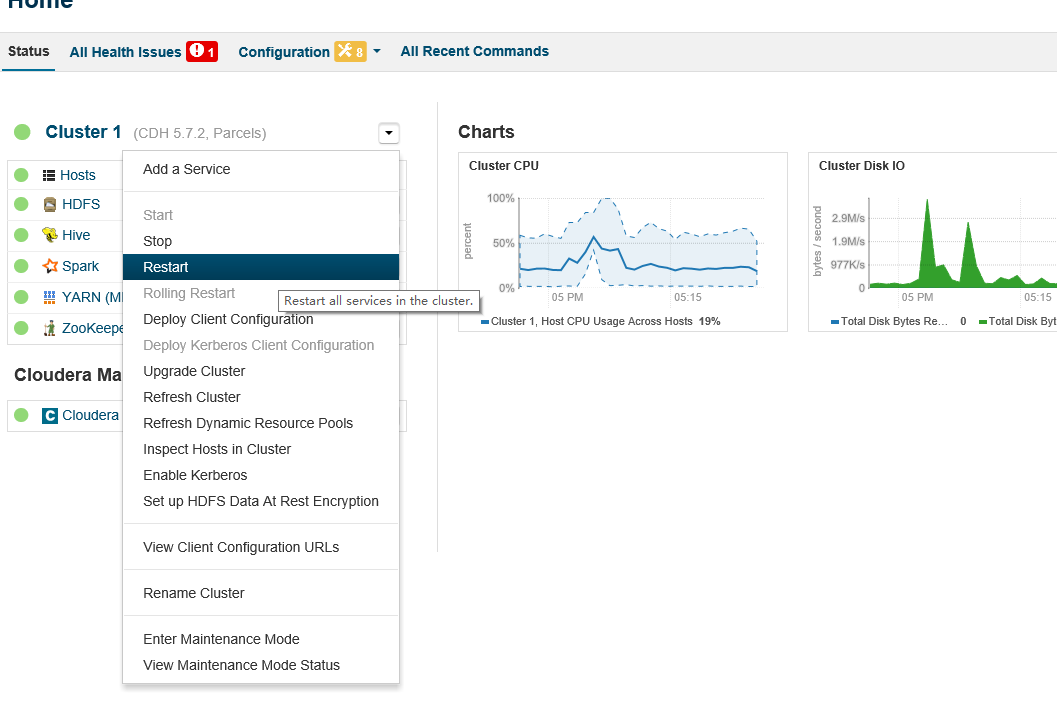This screenshot has width=1057, height=723.
Task: Expand the Configuration tab dropdown caret
Action: 377,51
